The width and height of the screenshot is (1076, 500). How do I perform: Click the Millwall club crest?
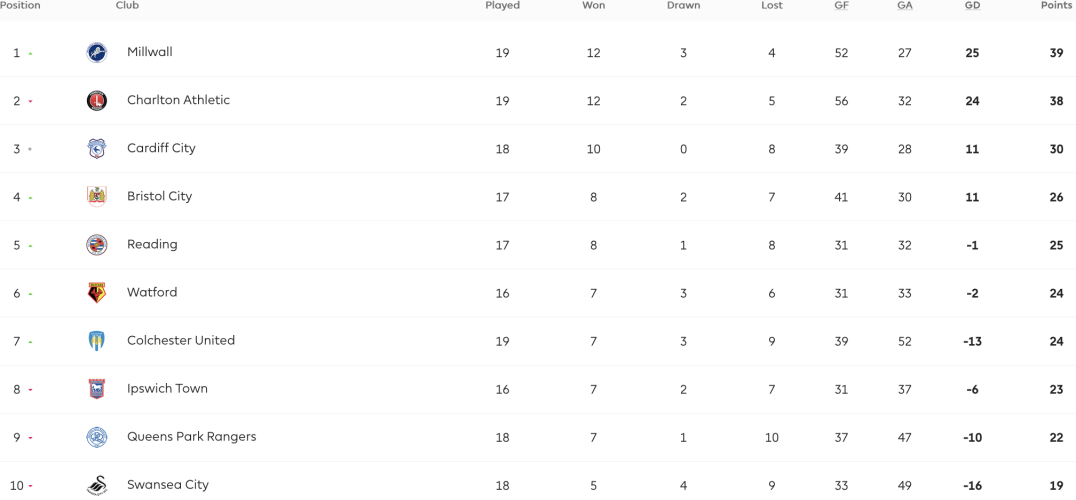click(x=97, y=53)
